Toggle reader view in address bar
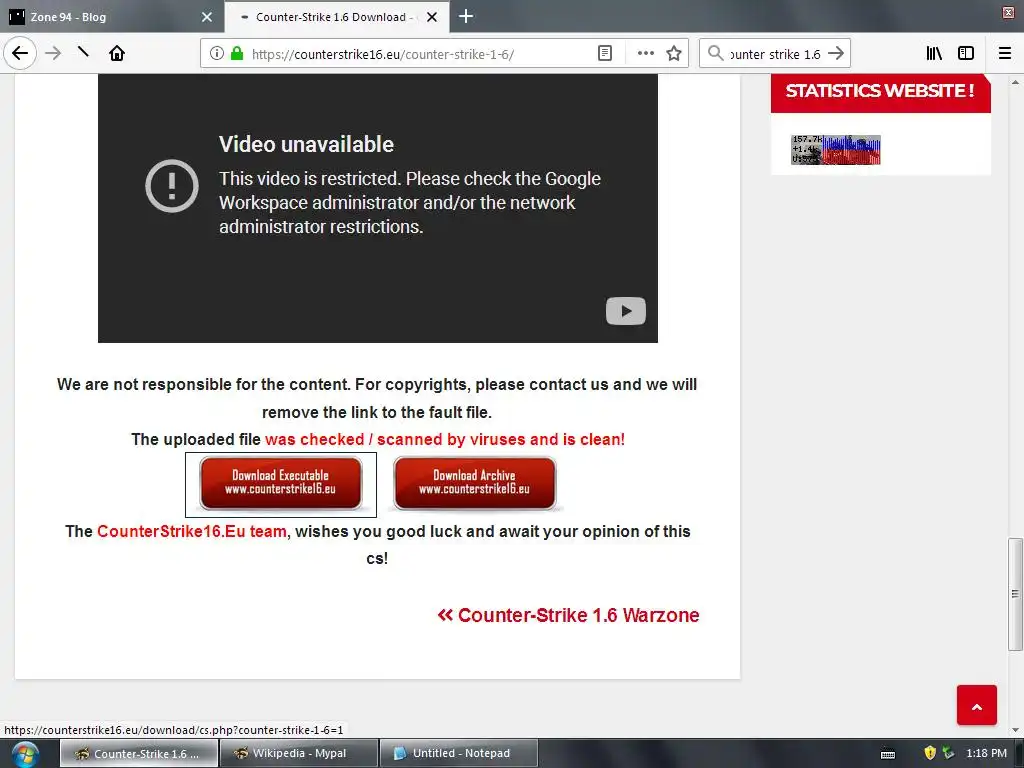Viewport: 1024px width, 768px height. [x=605, y=53]
